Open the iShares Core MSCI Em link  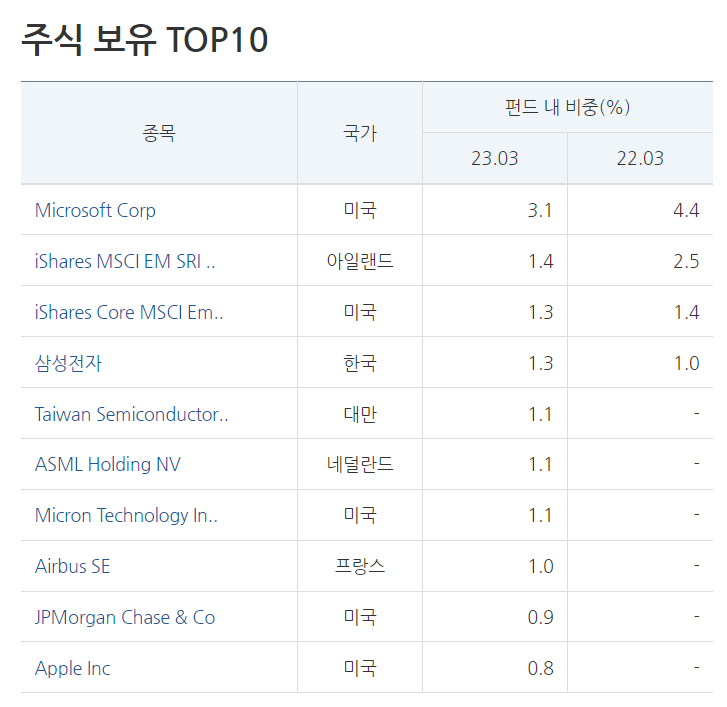(x=129, y=312)
